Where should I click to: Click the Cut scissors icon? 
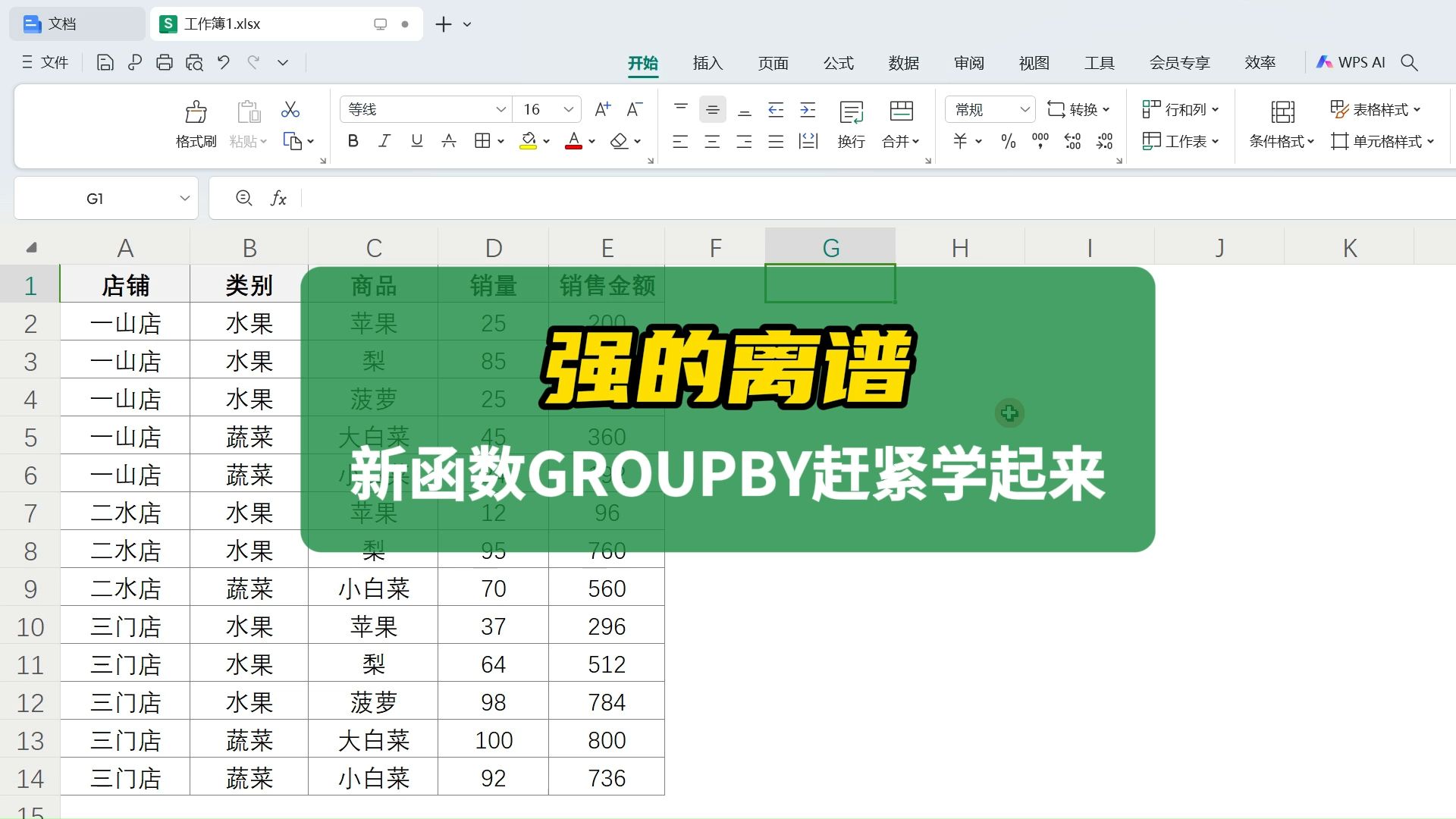pos(290,110)
